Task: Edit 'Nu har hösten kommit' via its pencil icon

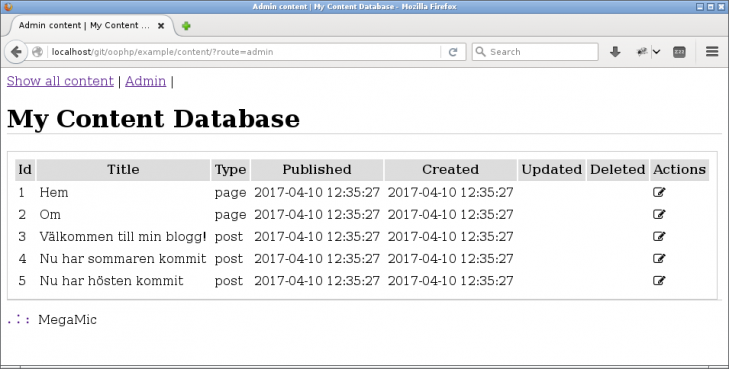Action: [x=659, y=280]
